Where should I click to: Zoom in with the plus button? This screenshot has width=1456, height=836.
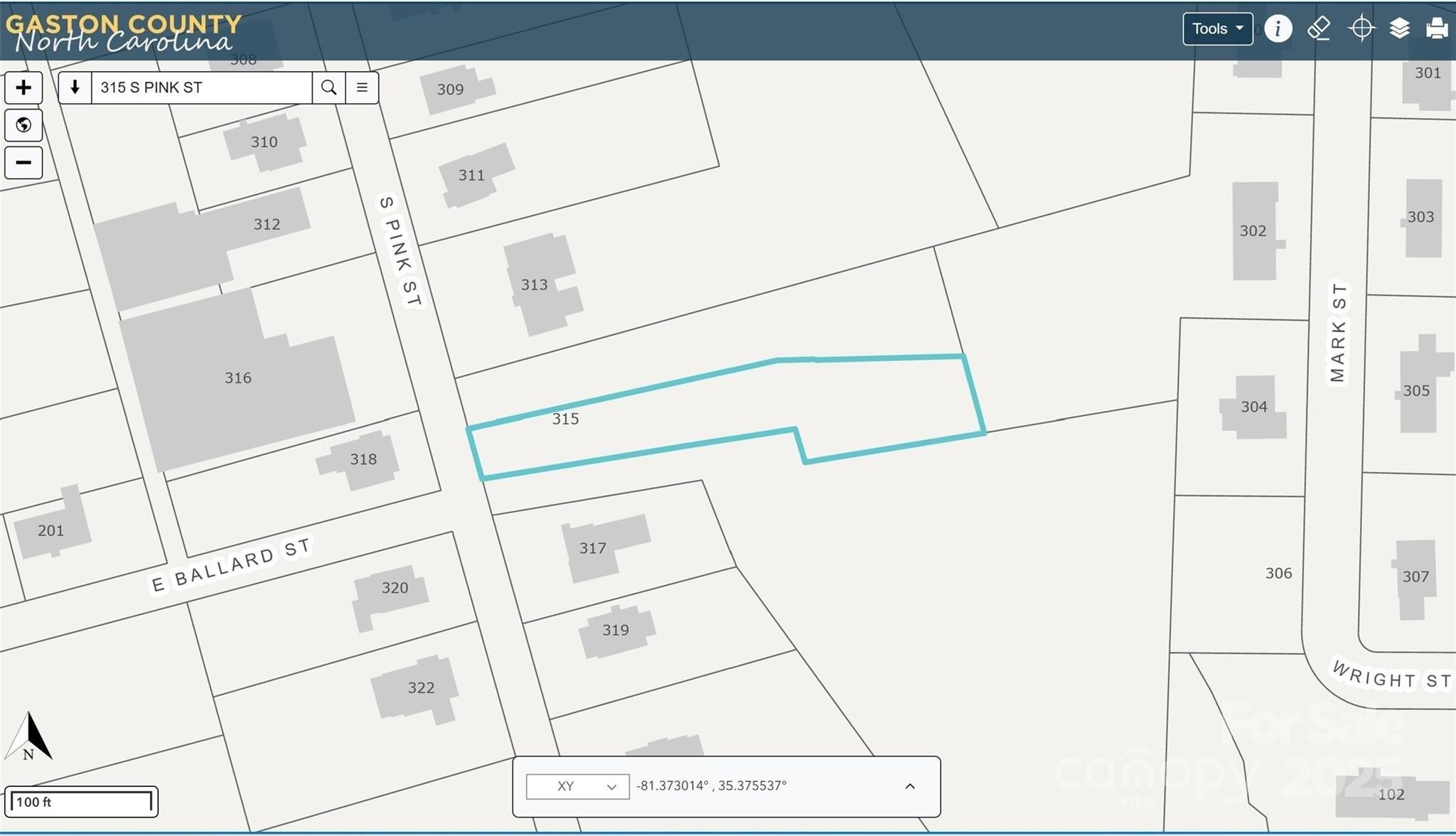point(23,87)
